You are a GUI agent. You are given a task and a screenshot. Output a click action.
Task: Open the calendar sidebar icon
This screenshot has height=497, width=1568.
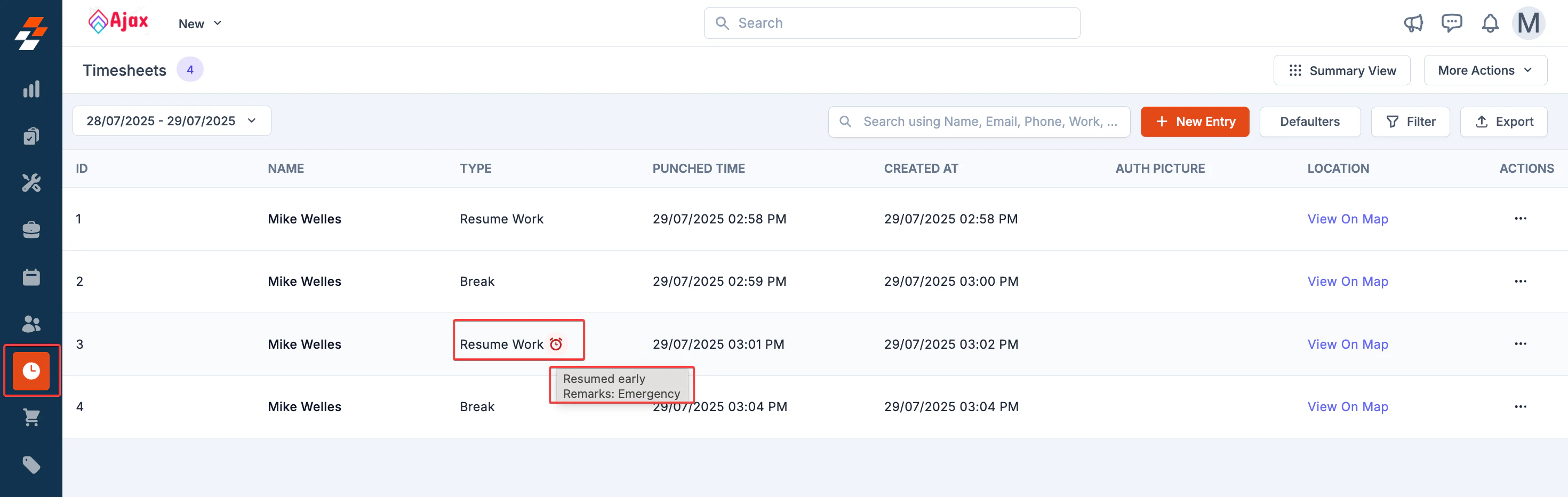point(31,277)
